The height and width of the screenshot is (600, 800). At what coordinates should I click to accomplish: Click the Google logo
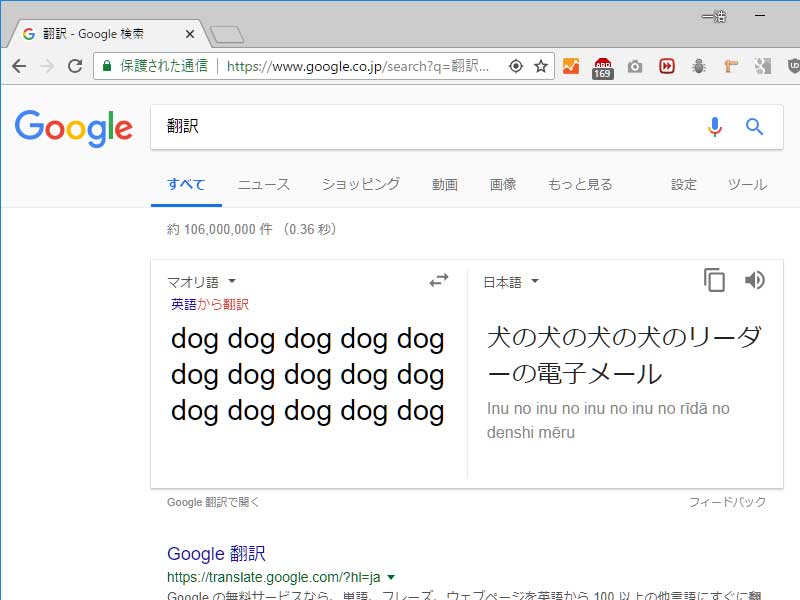(x=74, y=128)
